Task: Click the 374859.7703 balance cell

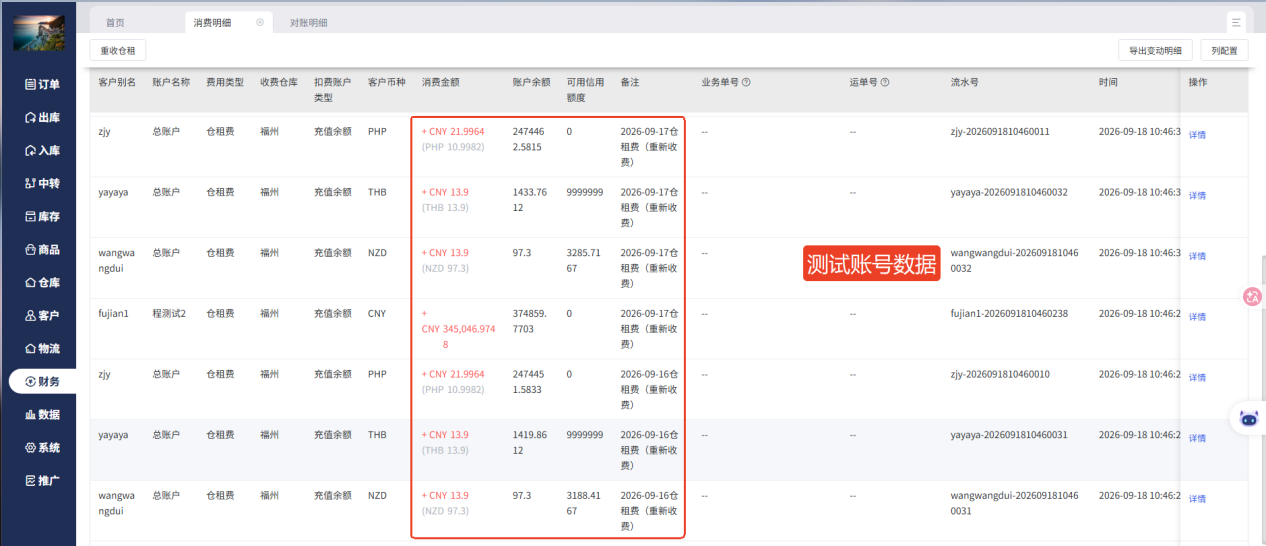Action: click(531, 320)
